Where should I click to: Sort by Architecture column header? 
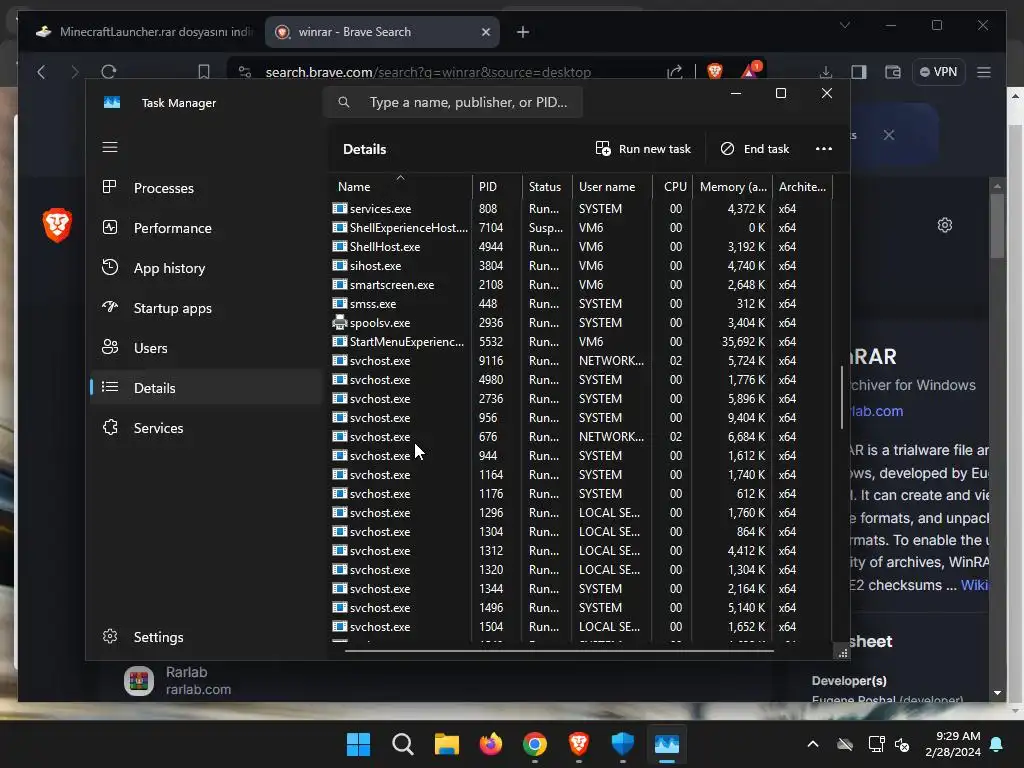coord(802,187)
